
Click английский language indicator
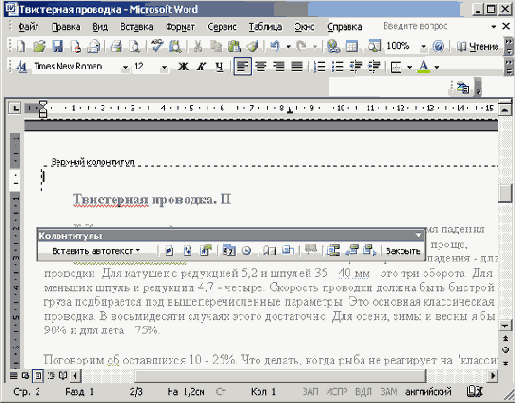tap(428, 391)
